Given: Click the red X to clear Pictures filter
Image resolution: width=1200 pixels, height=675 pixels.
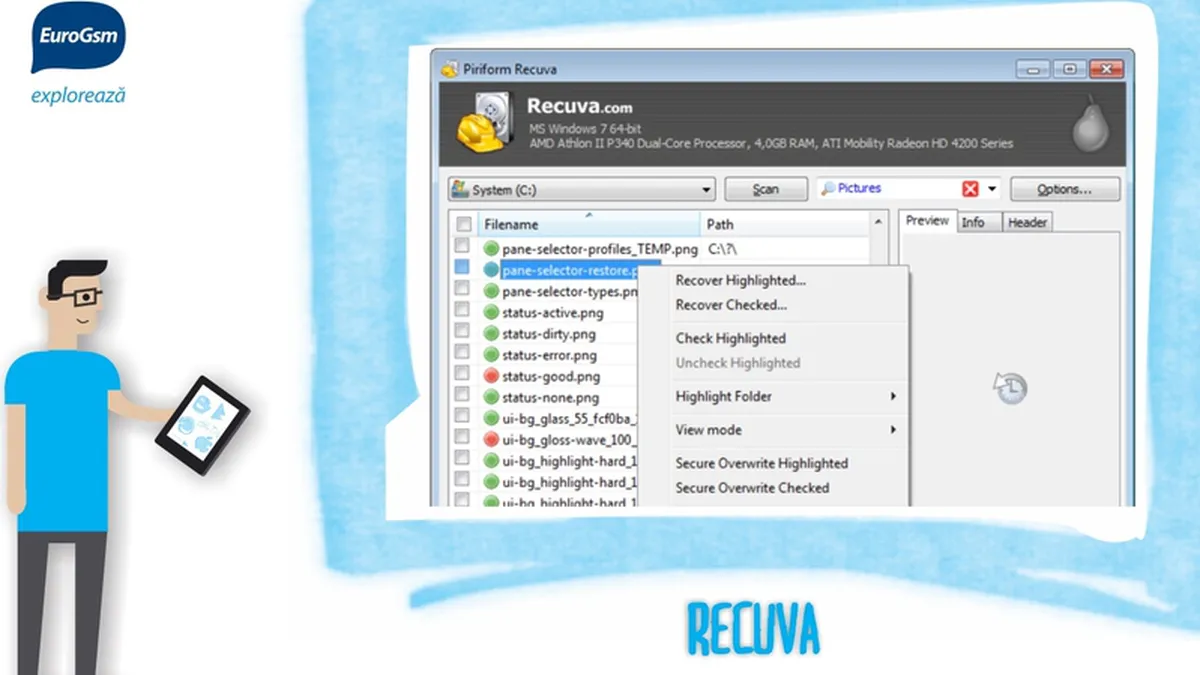Looking at the screenshot, I should (x=970, y=189).
